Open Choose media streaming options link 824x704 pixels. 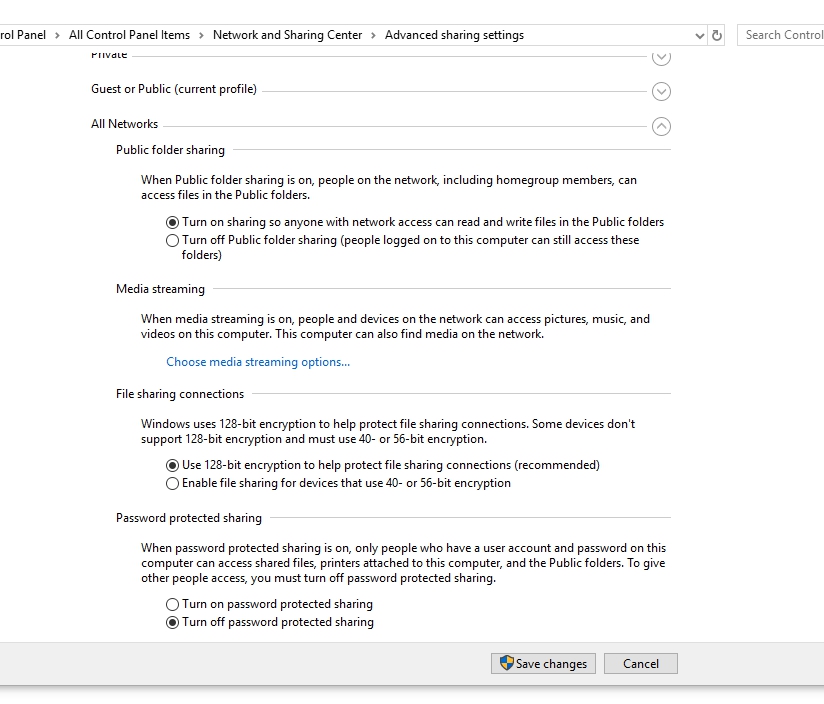258,362
